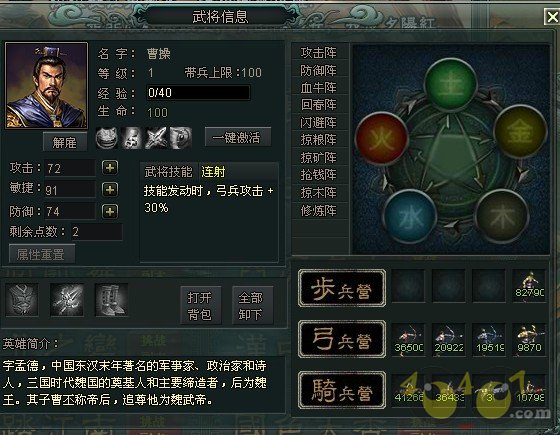The height and width of the screenshot is (435, 560).
Task: Choose the 回春阵 formation entry
Action: coord(319,105)
